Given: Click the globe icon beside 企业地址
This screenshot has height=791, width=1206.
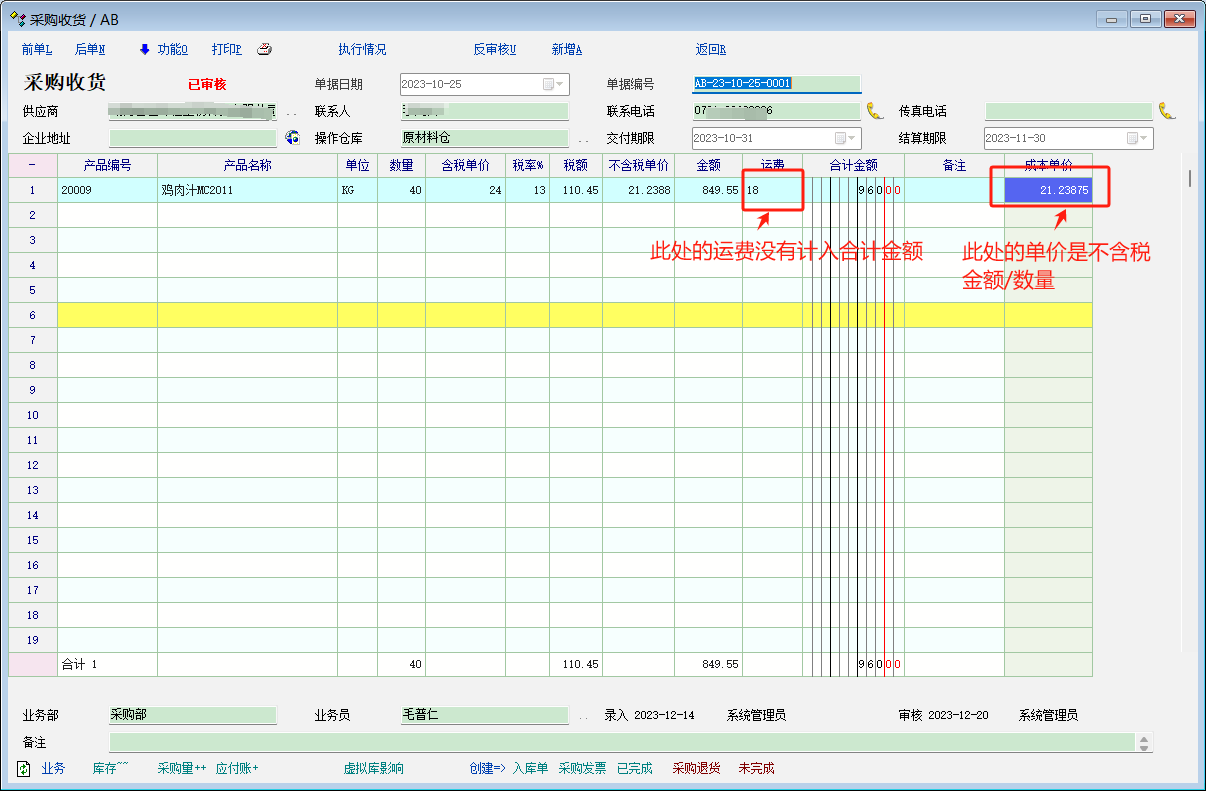Looking at the screenshot, I should [x=292, y=138].
